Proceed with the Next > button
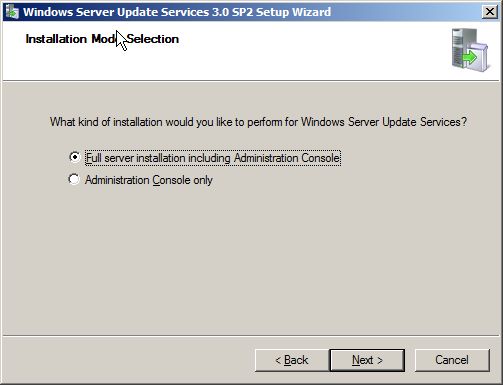The image size is (503, 385). [x=367, y=360]
